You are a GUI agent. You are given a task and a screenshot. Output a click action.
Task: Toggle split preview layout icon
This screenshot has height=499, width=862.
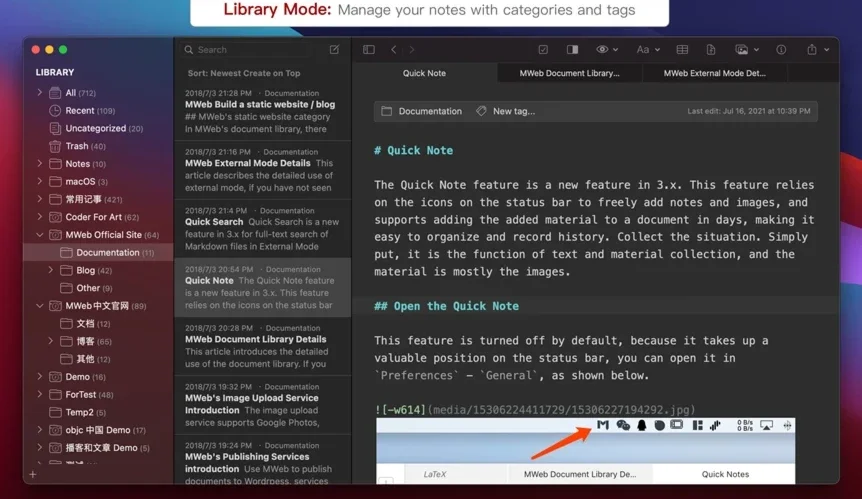coord(572,49)
